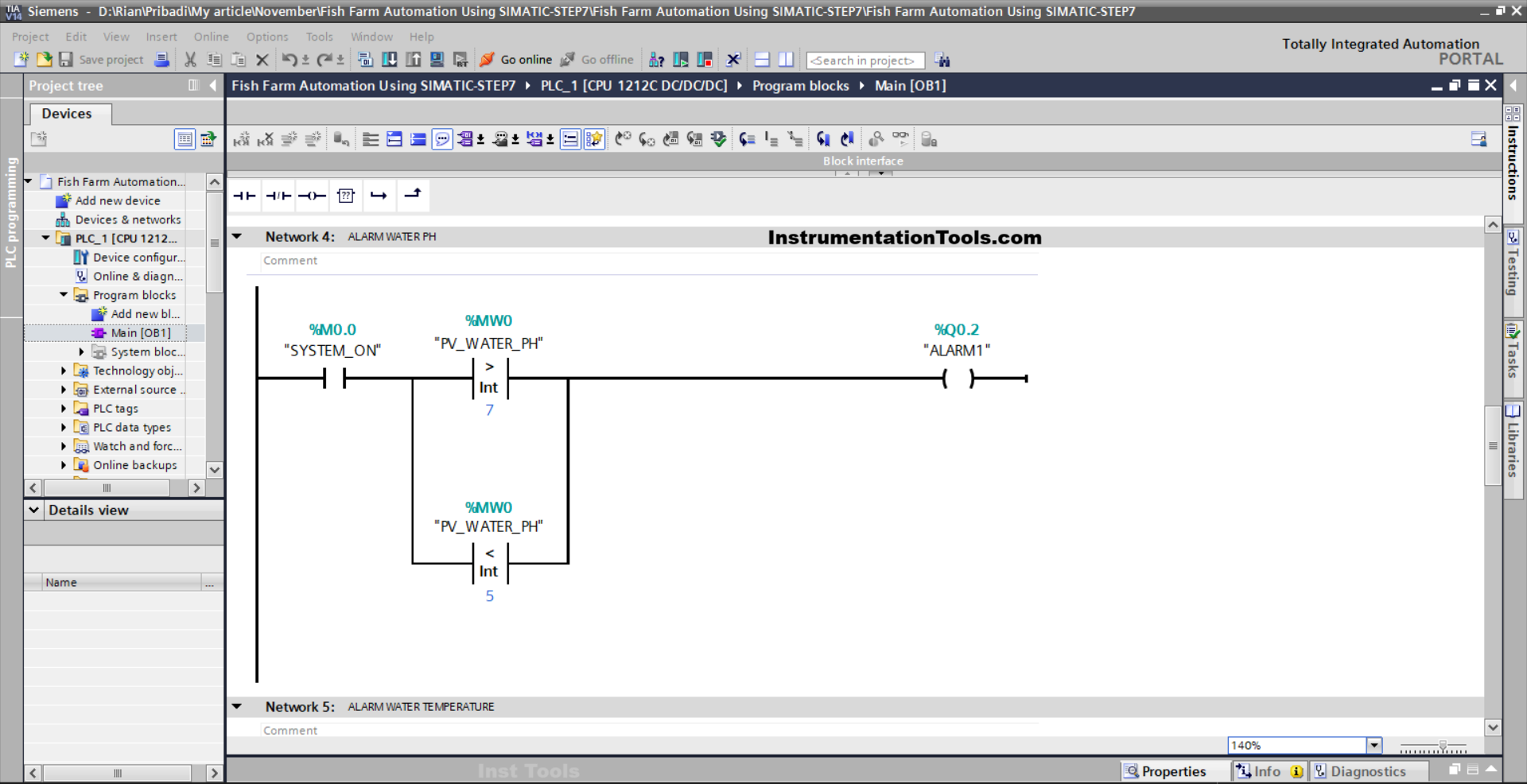Click the cut scissors icon
Image resolution: width=1527 pixels, height=784 pixels.
coord(190,60)
